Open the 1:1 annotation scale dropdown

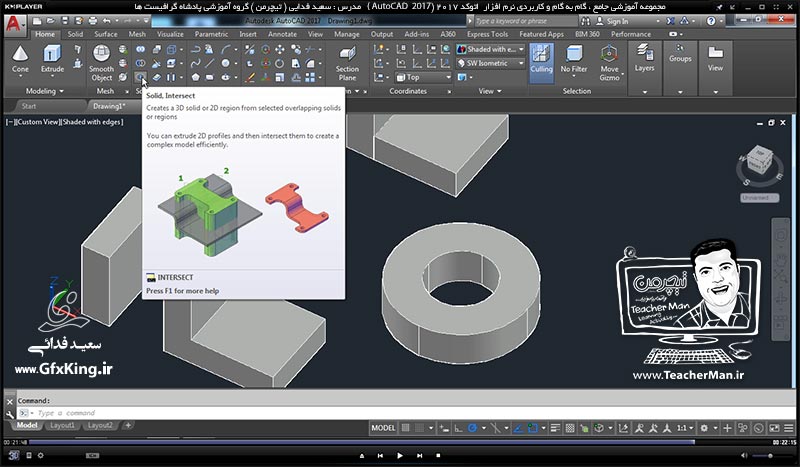[x=685, y=428]
